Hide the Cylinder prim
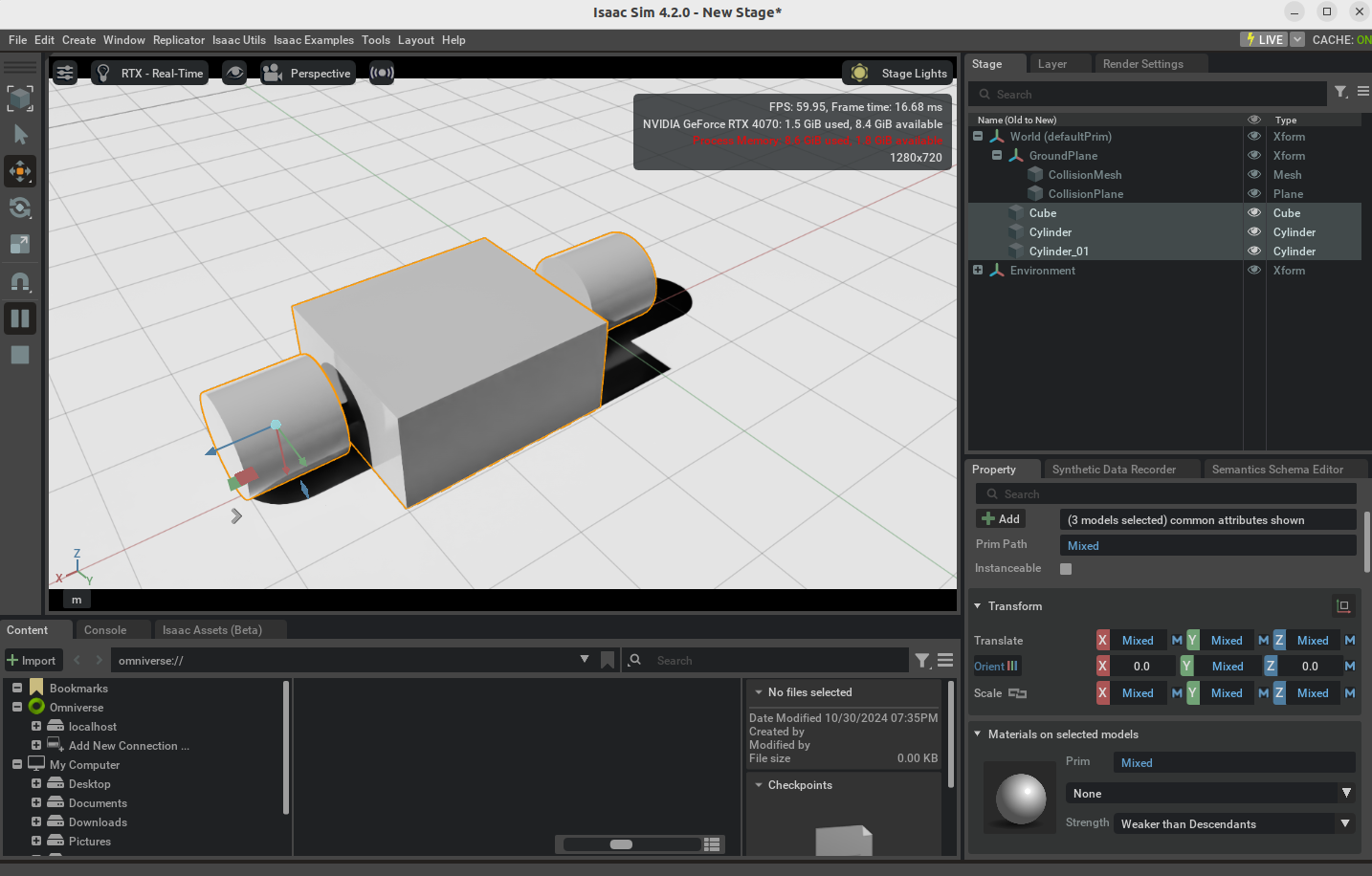 coord(1254,231)
